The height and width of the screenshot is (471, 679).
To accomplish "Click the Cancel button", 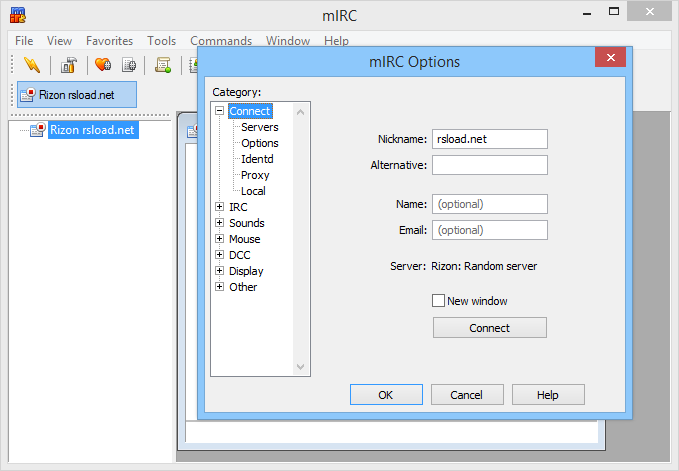I will tap(467, 395).
